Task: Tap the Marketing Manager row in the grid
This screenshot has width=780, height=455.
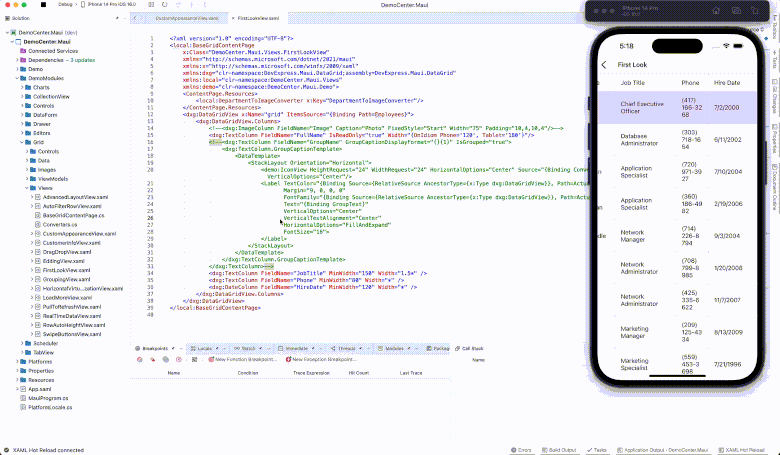Action: point(677,332)
